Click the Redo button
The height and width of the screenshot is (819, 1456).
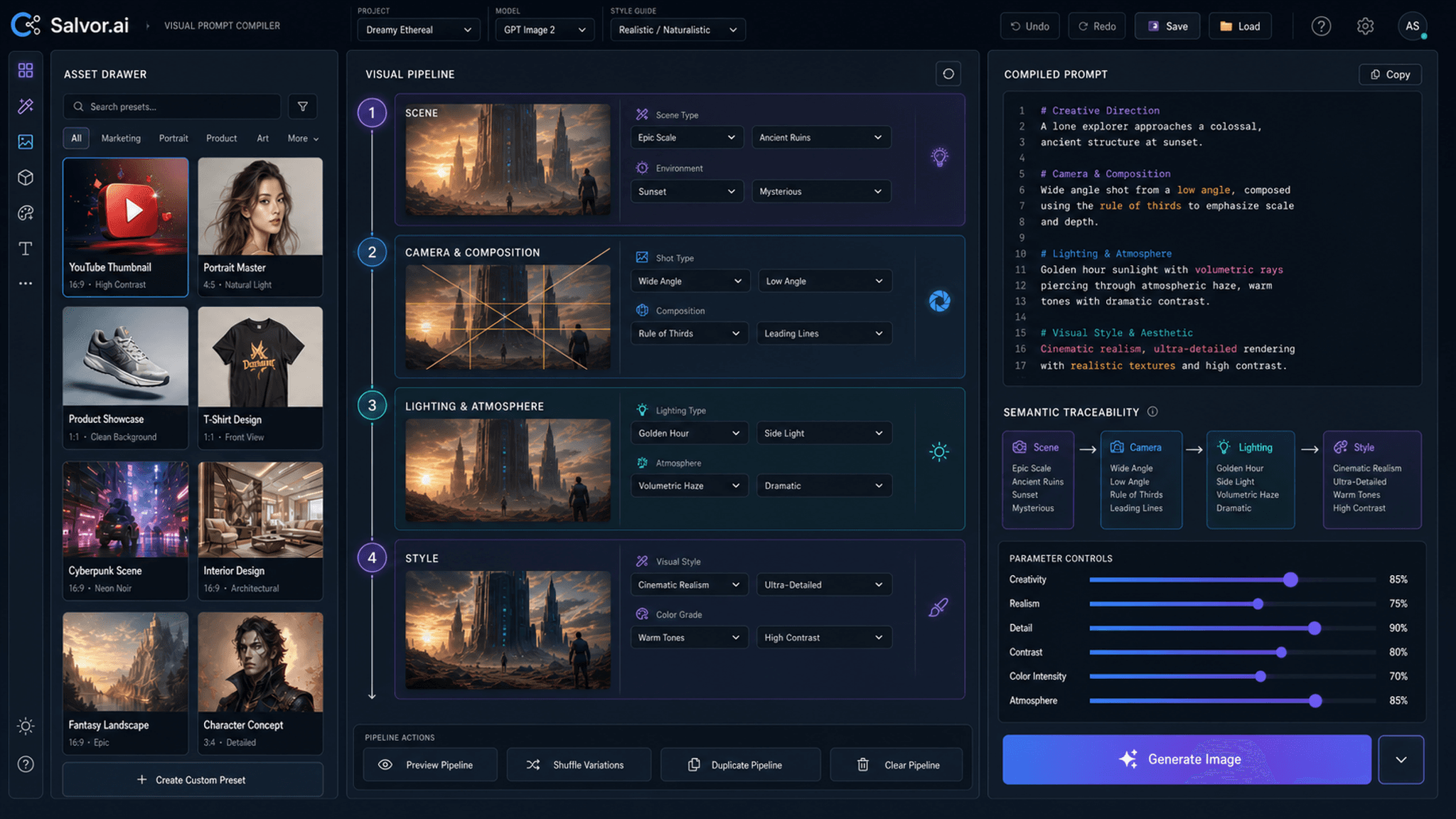click(x=1097, y=26)
